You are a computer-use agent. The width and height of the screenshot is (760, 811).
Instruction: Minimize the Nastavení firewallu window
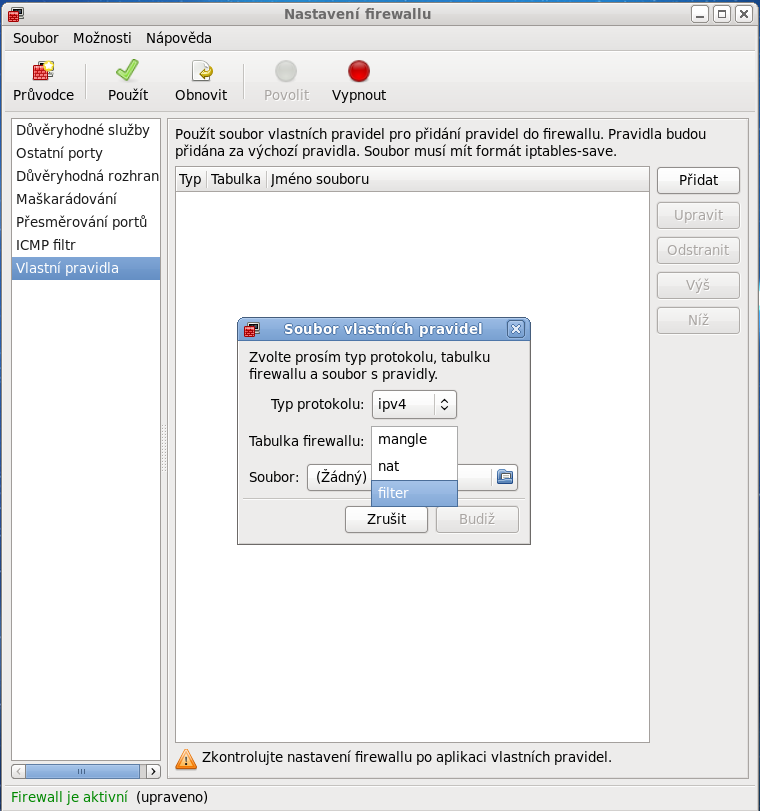pyautogui.click(x=699, y=14)
